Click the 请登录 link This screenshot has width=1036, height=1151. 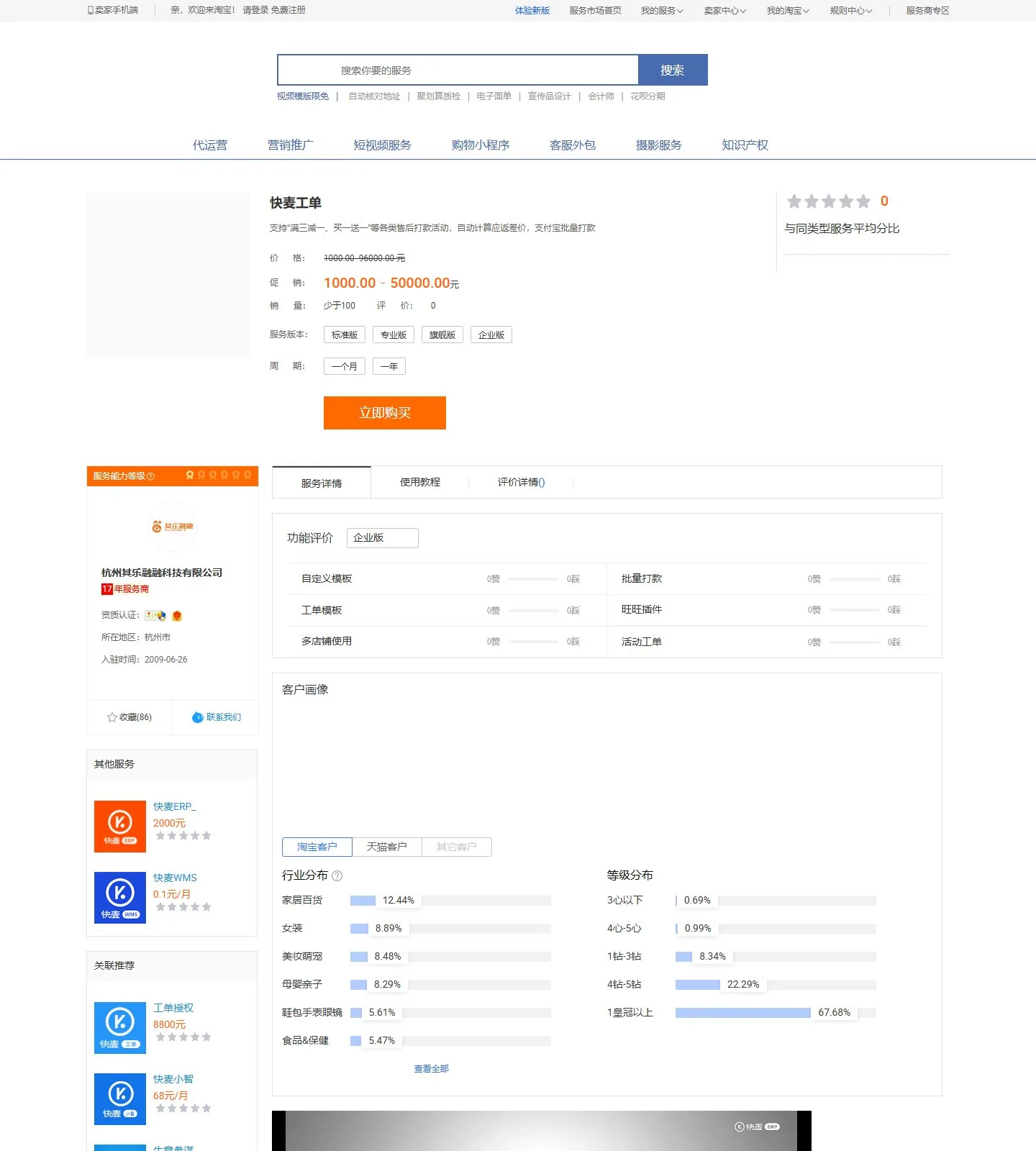coord(255,10)
